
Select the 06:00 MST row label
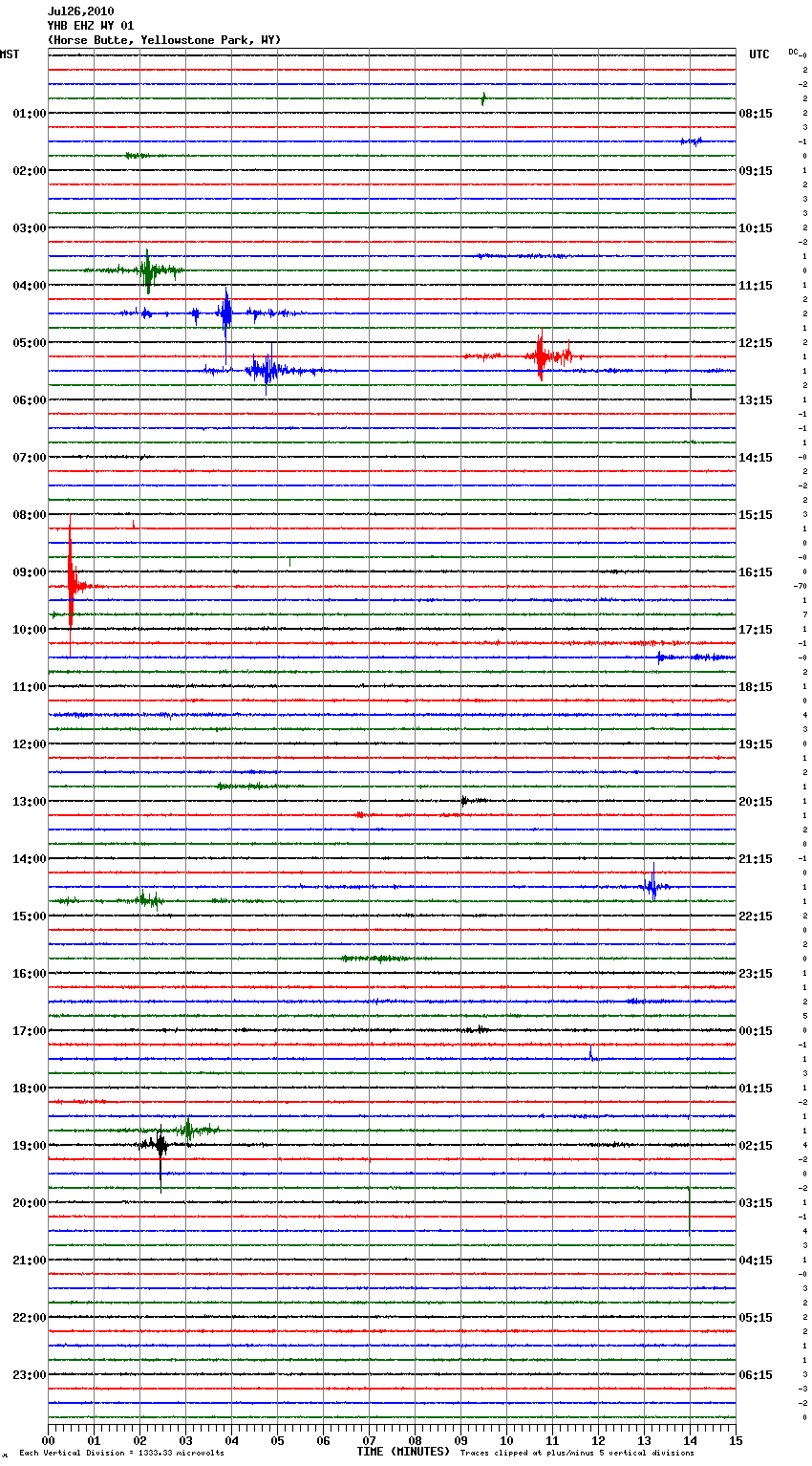coord(30,400)
